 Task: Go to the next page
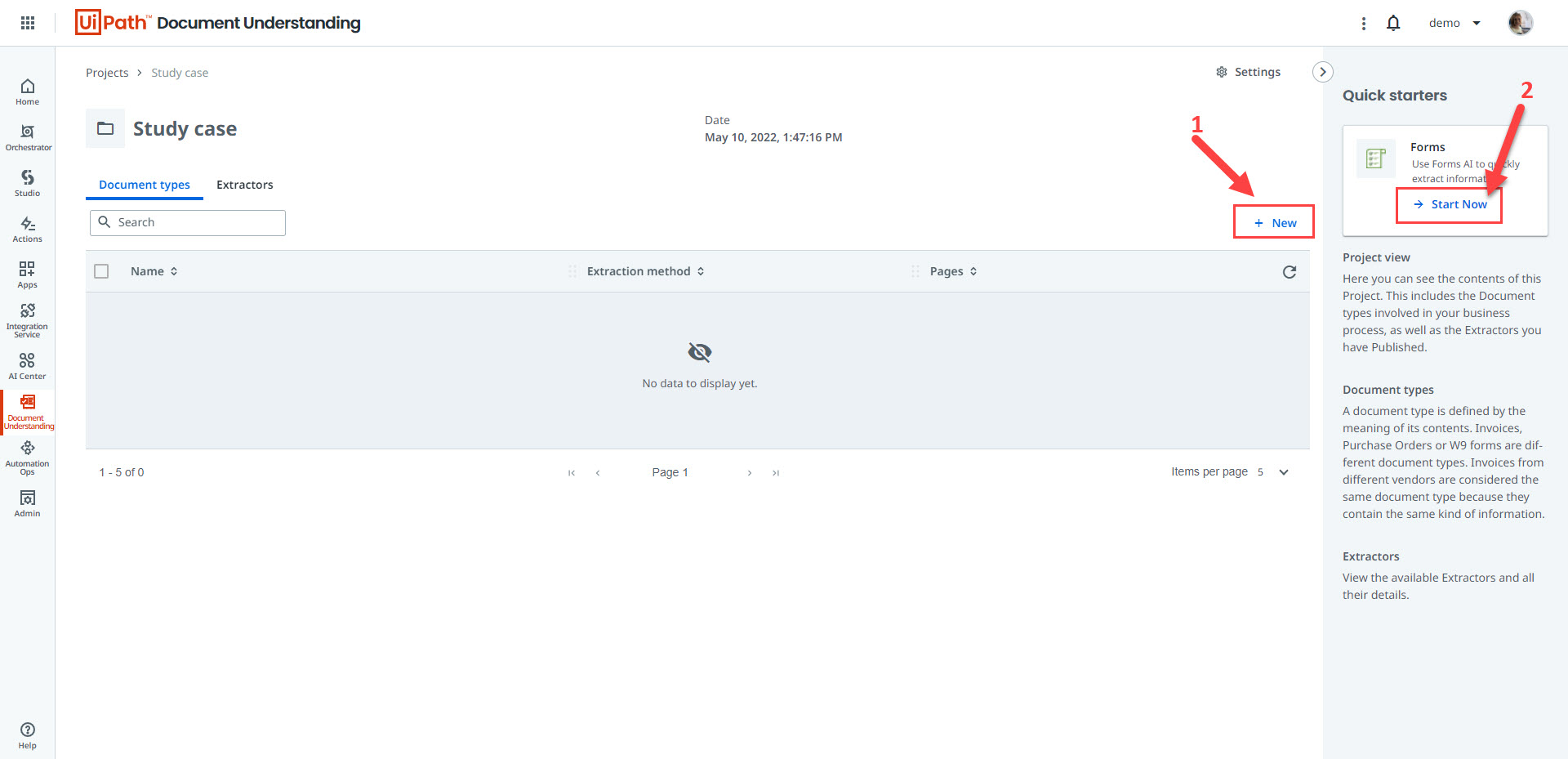pos(750,472)
